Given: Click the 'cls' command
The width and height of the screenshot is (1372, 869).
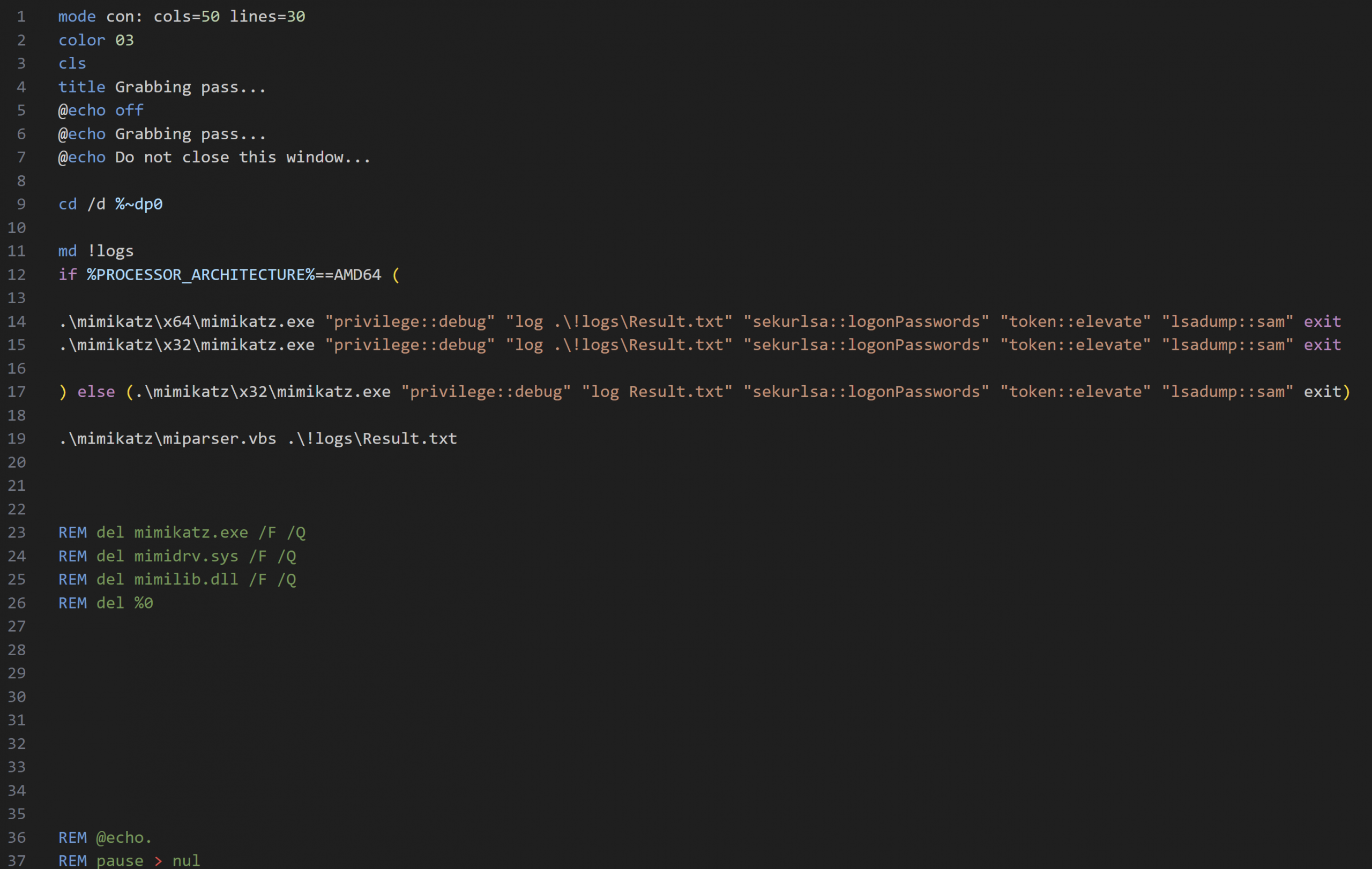Looking at the screenshot, I should (x=72, y=63).
